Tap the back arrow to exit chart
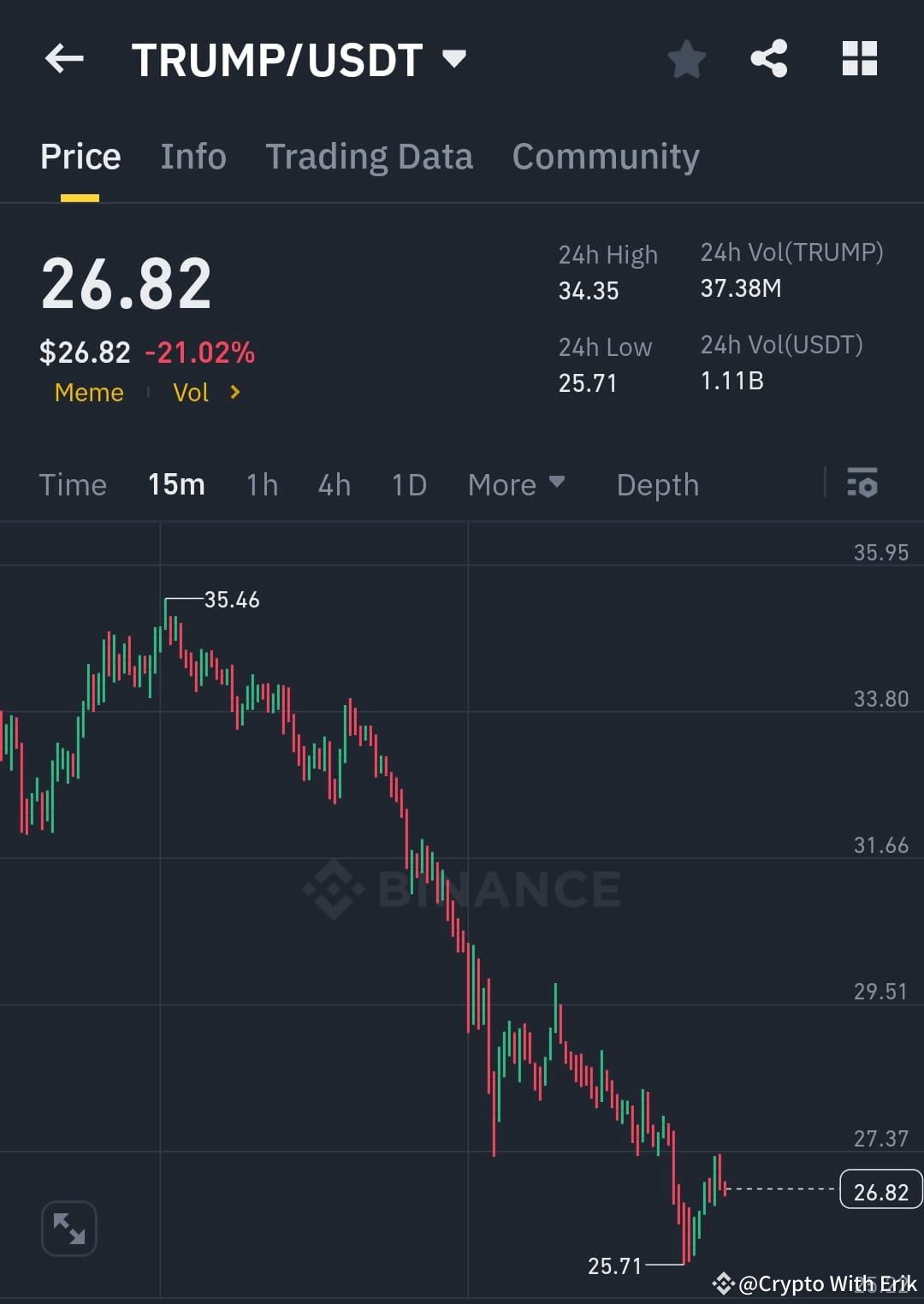Screen dimensions: 924x1304 (x=64, y=58)
